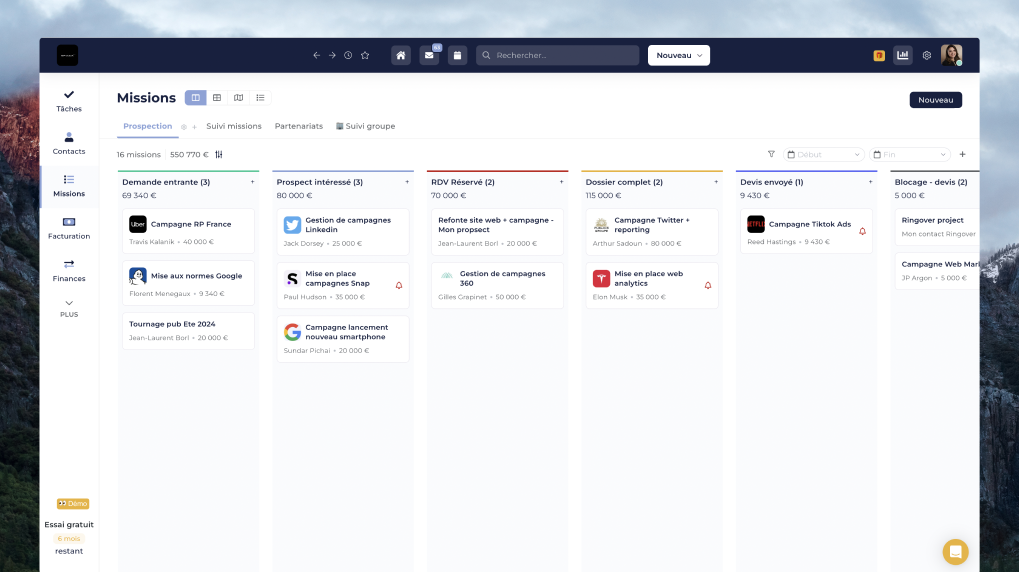This screenshot has height=573, width=1019.
Task: Open the Fin date dropdown
Action: coord(910,155)
